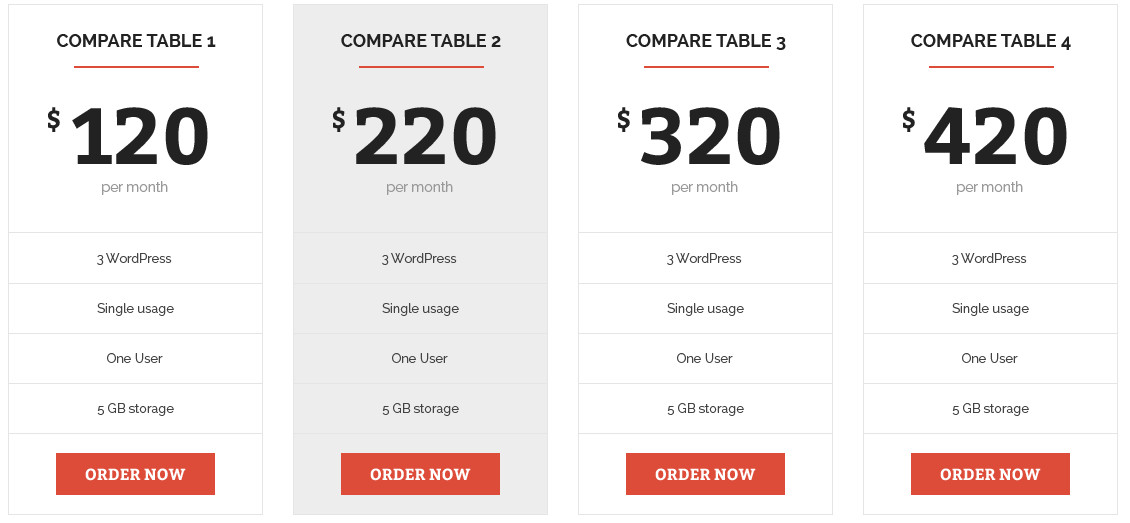Choose Order Now under Compare Table 3
Image resolution: width=1130 pixels, height=523 pixels.
coord(705,474)
